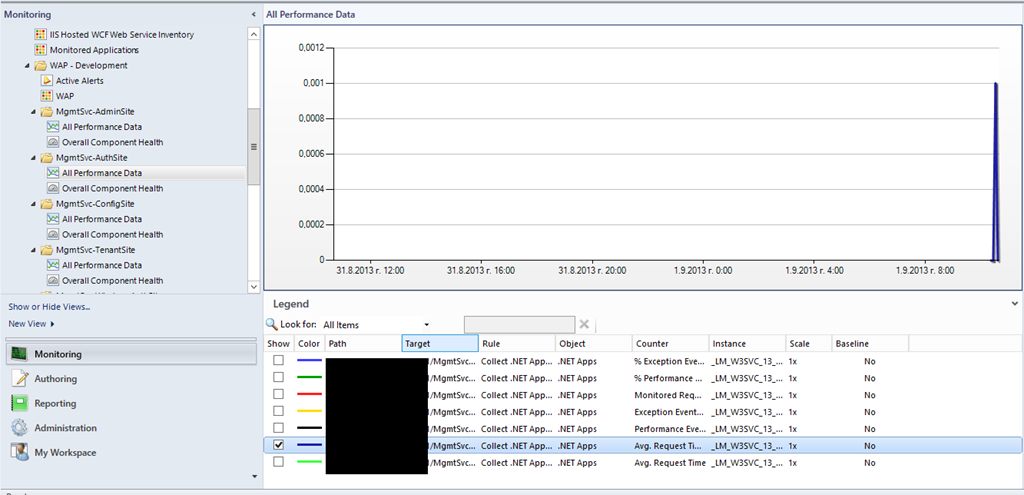This screenshot has width=1024, height=495.
Task: Click the Target column header
Action: point(438,344)
